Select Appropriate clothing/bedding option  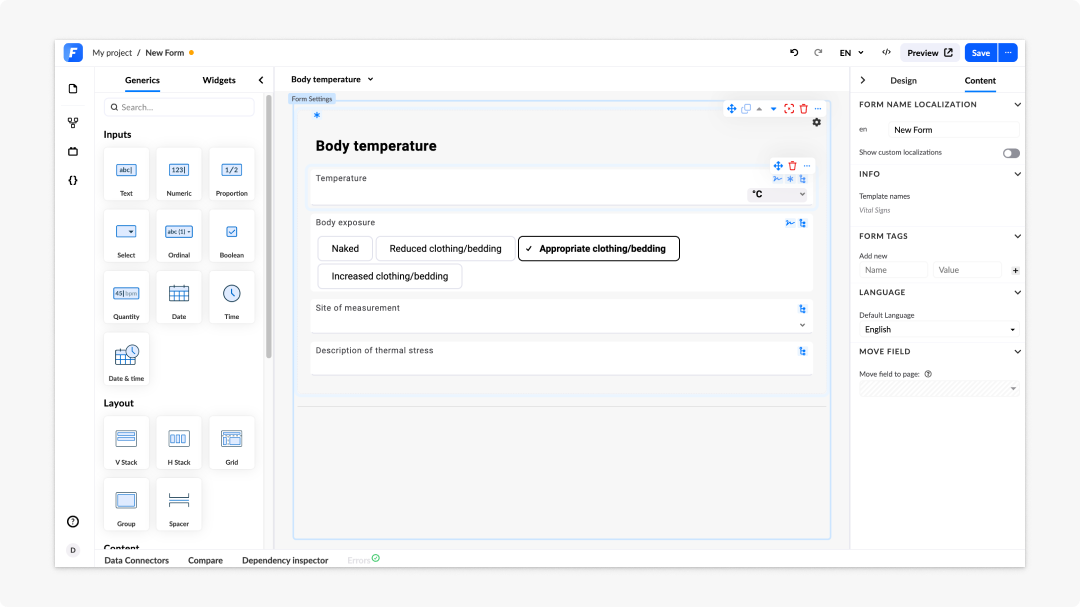coord(599,249)
